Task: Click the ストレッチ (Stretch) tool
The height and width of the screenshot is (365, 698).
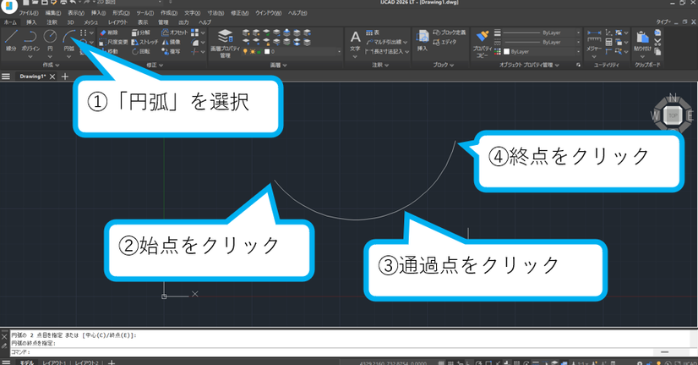Action: point(145,42)
